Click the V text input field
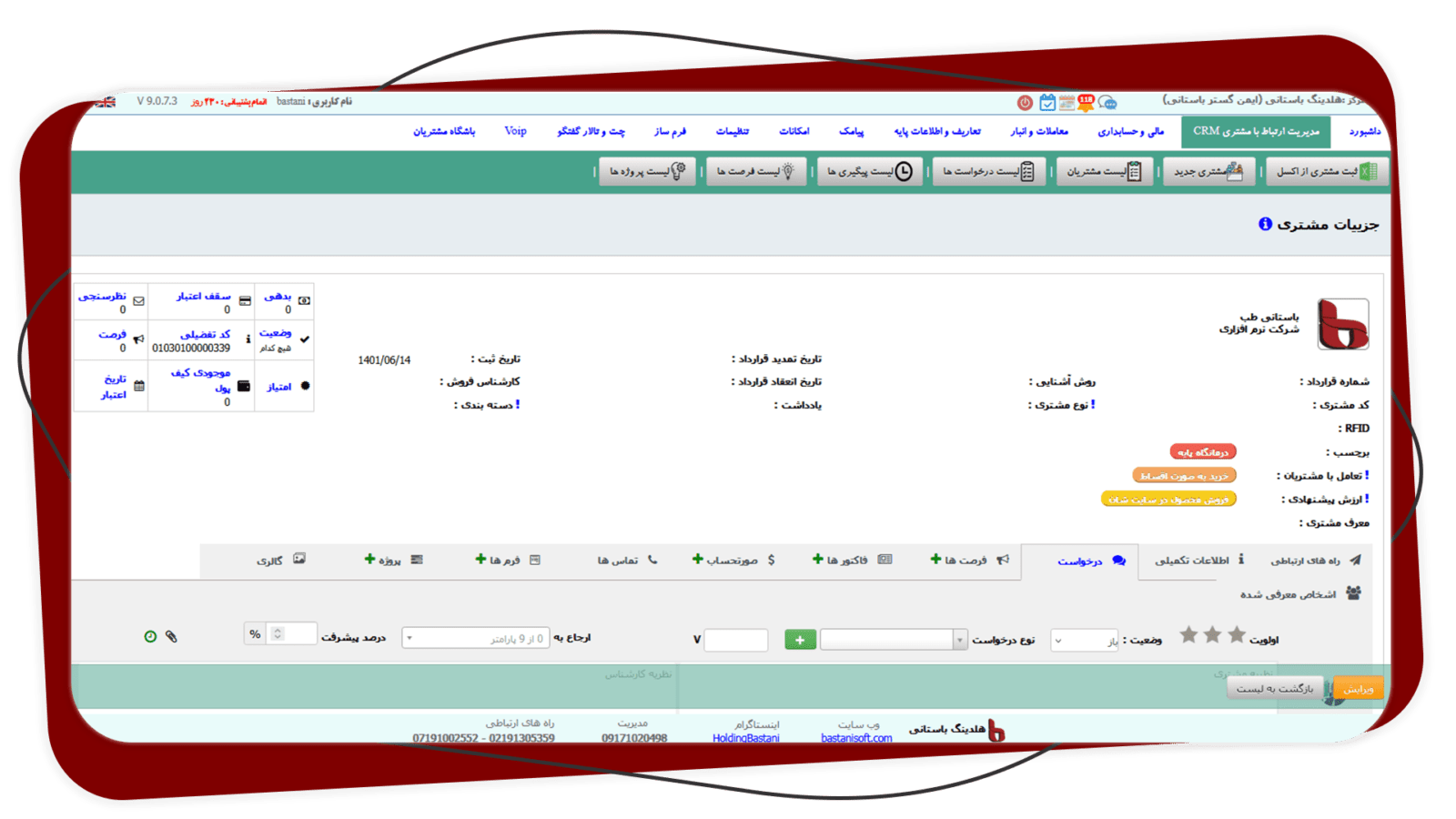Screen dimensions: 1456x819 (x=735, y=640)
